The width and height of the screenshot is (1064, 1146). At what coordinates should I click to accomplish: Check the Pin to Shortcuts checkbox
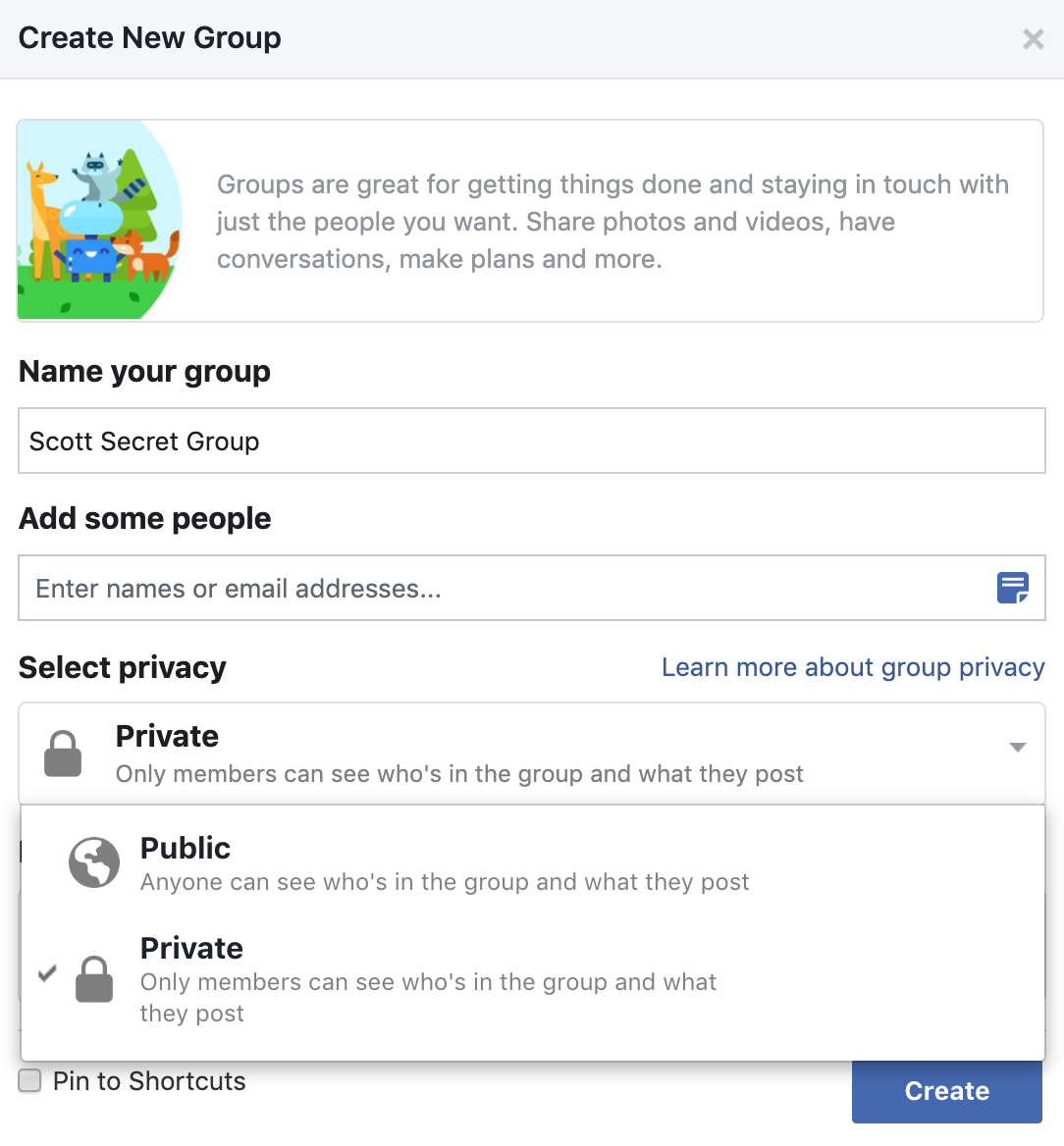28,1080
